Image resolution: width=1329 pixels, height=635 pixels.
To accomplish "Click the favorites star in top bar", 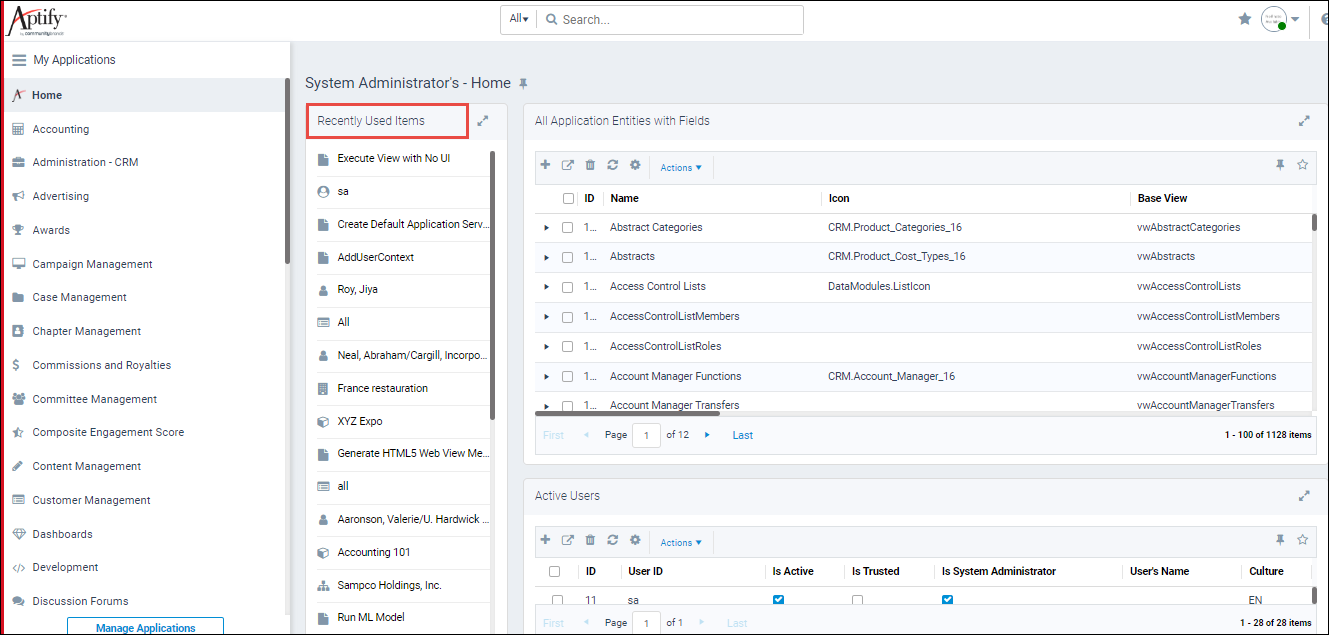I will click(1244, 18).
